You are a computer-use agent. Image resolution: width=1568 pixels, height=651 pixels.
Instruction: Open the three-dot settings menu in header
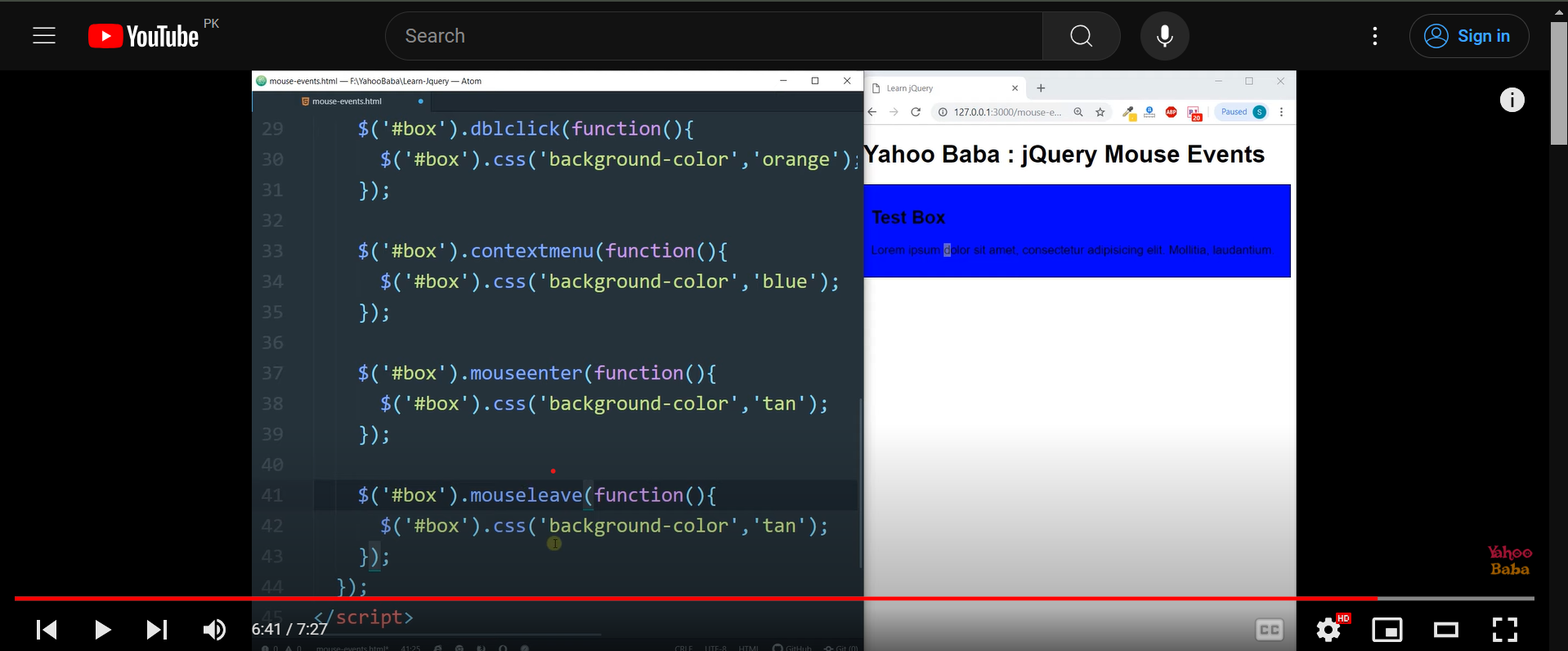pyautogui.click(x=1374, y=36)
